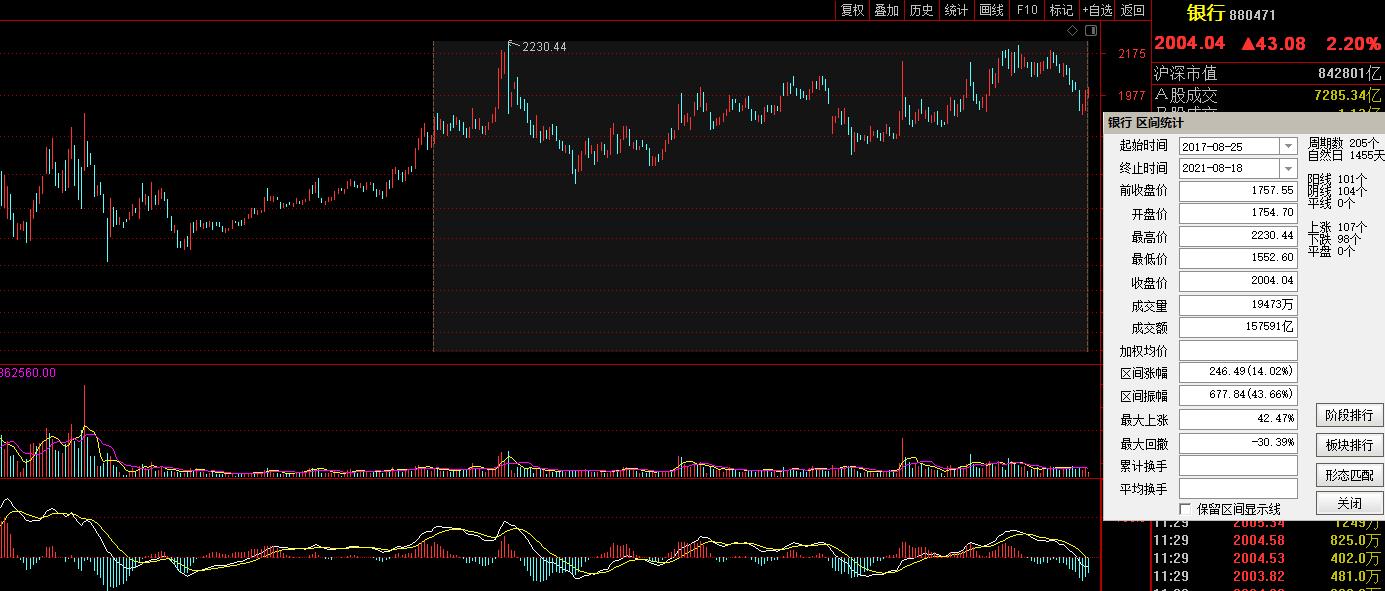Click the 阶段排行 button

(1349, 416)
